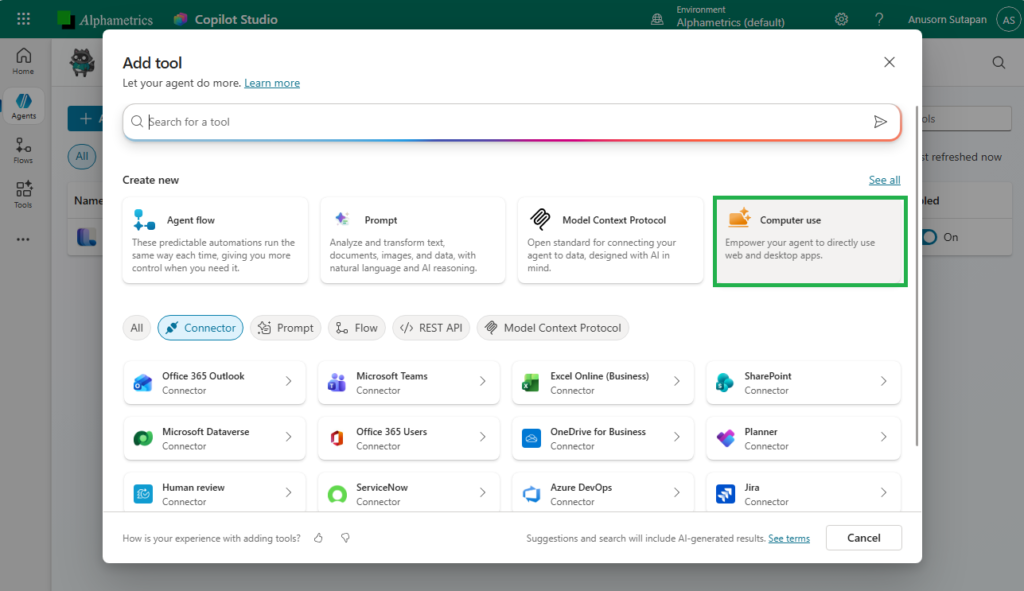The image size is (1024, 591).
Task: Expand Azure DevOps chevron
Action: pos(677,492)
